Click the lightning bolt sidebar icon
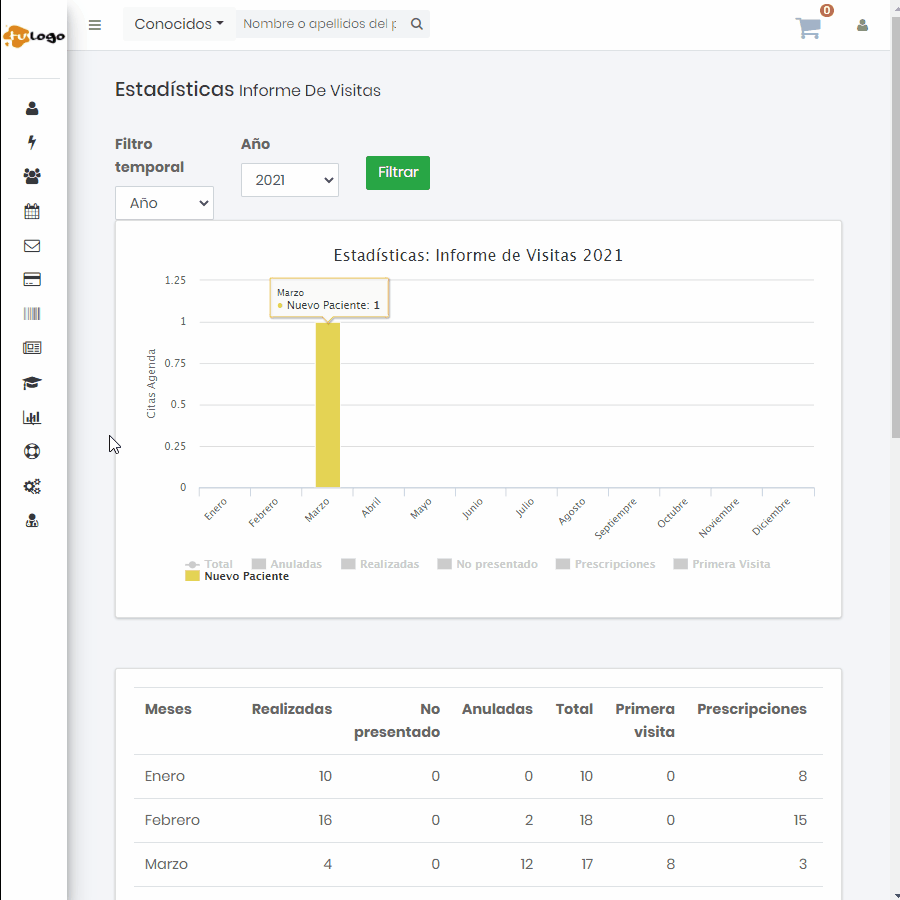 click(32, 142)
